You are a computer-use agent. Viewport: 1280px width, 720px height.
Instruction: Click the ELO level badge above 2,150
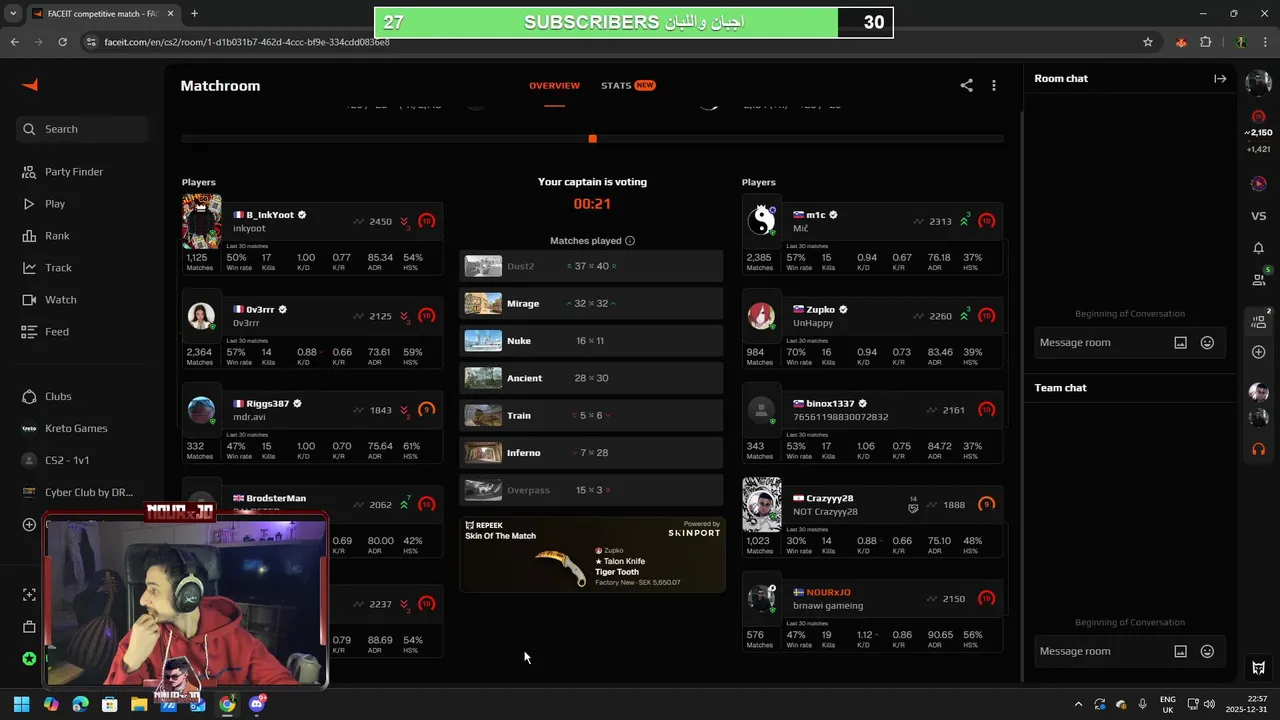click(x=1258, y=117)
